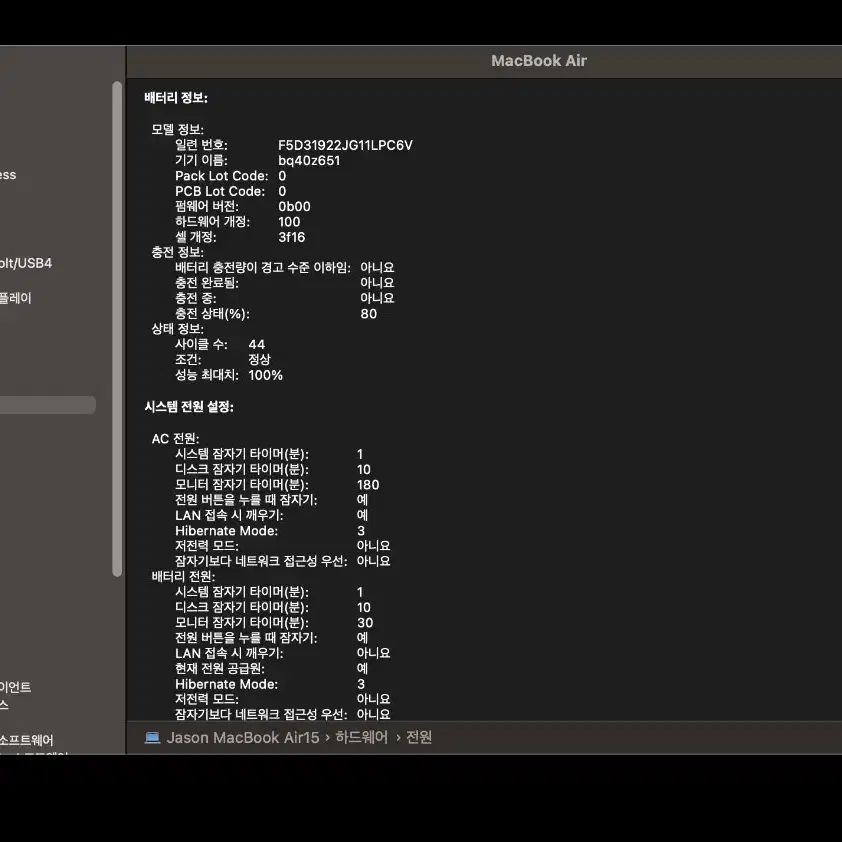This screenshot has width=842, height=842.
Task: Click cell revision value 3f16
Action: click(292, 237)
